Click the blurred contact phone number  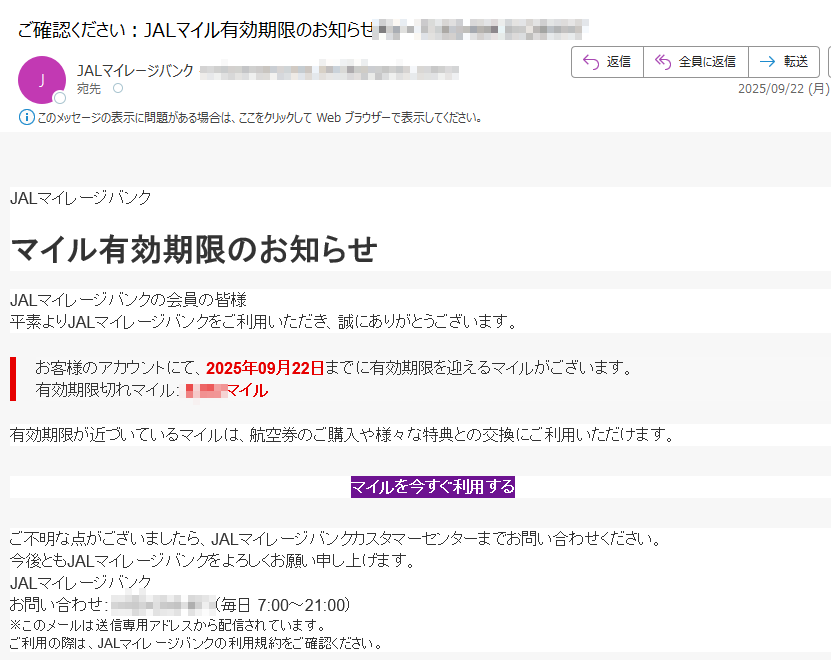tap(162, 604)
